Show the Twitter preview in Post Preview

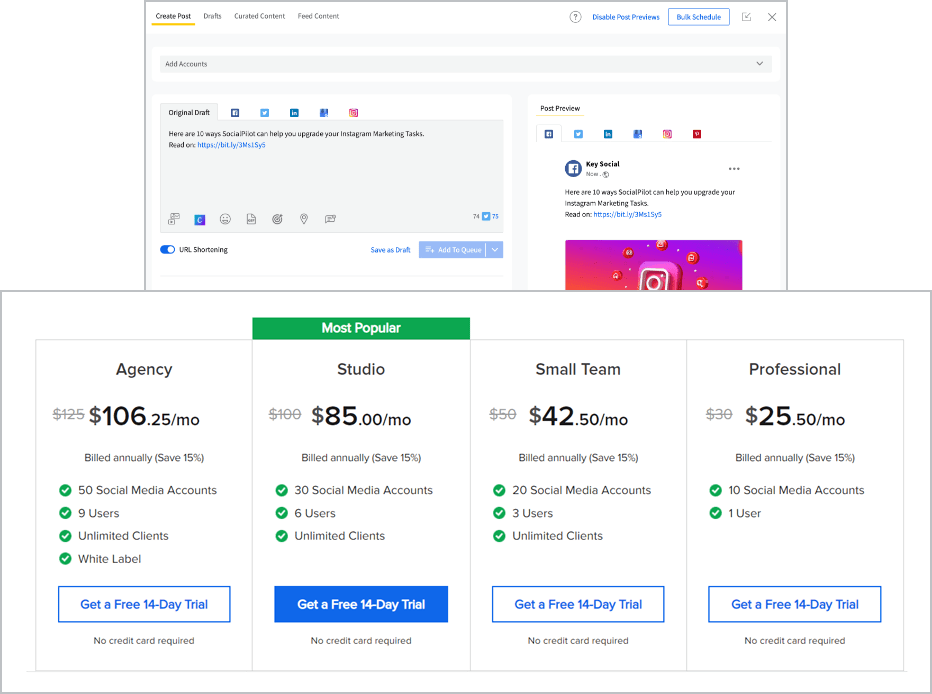tap(578, 134)
